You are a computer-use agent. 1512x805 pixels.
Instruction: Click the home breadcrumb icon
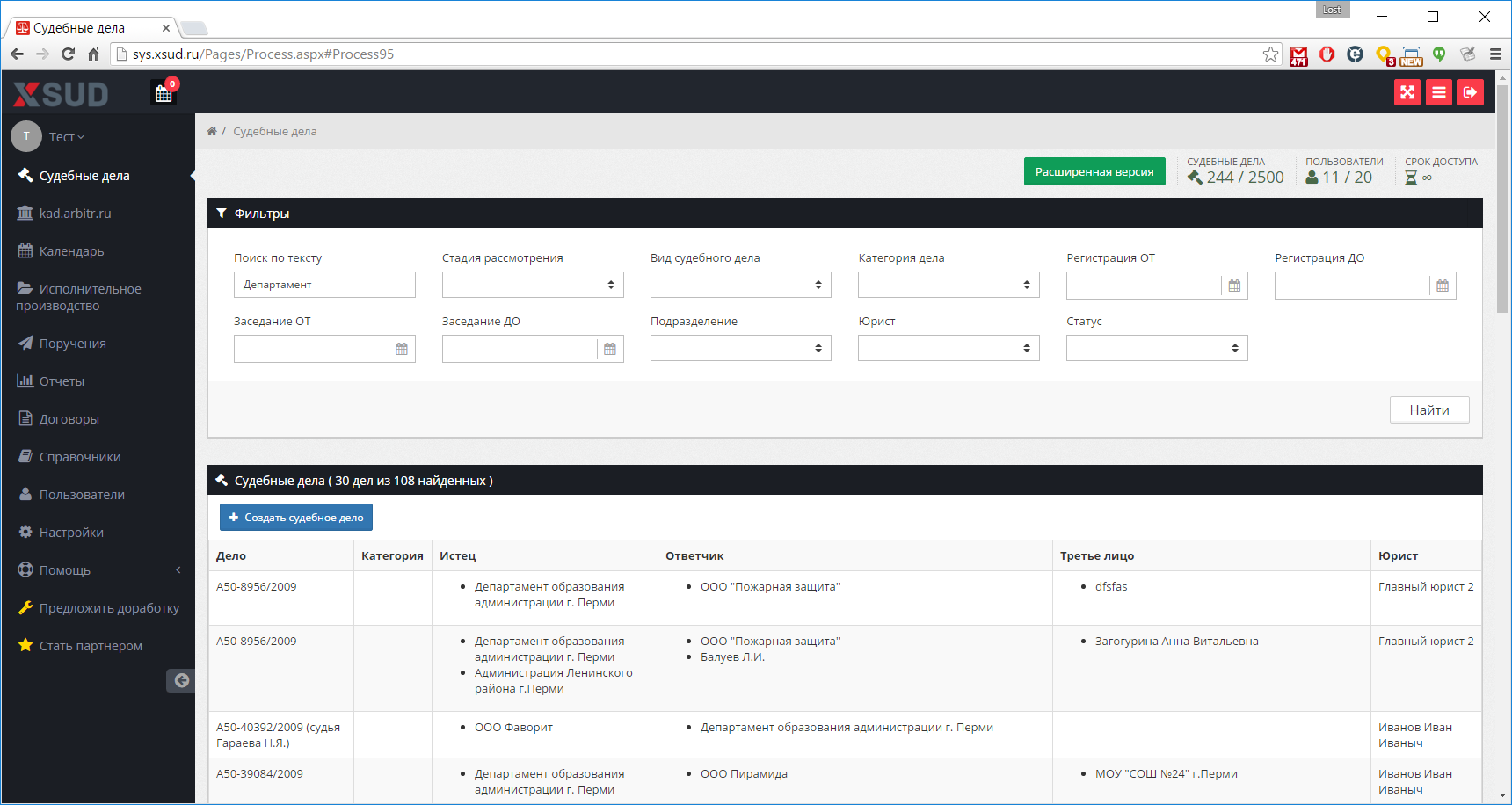(x=212, y=132)
